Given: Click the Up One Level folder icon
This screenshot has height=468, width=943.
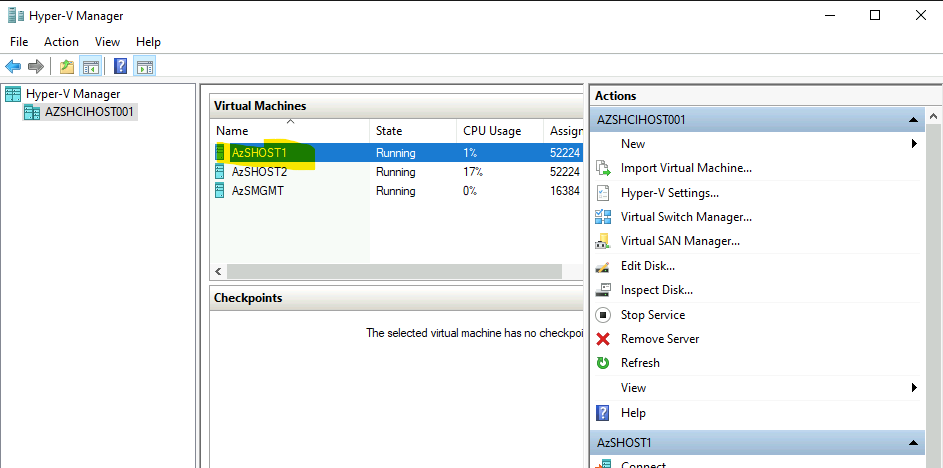Looking at the screenshot, I should click(67, 67).
